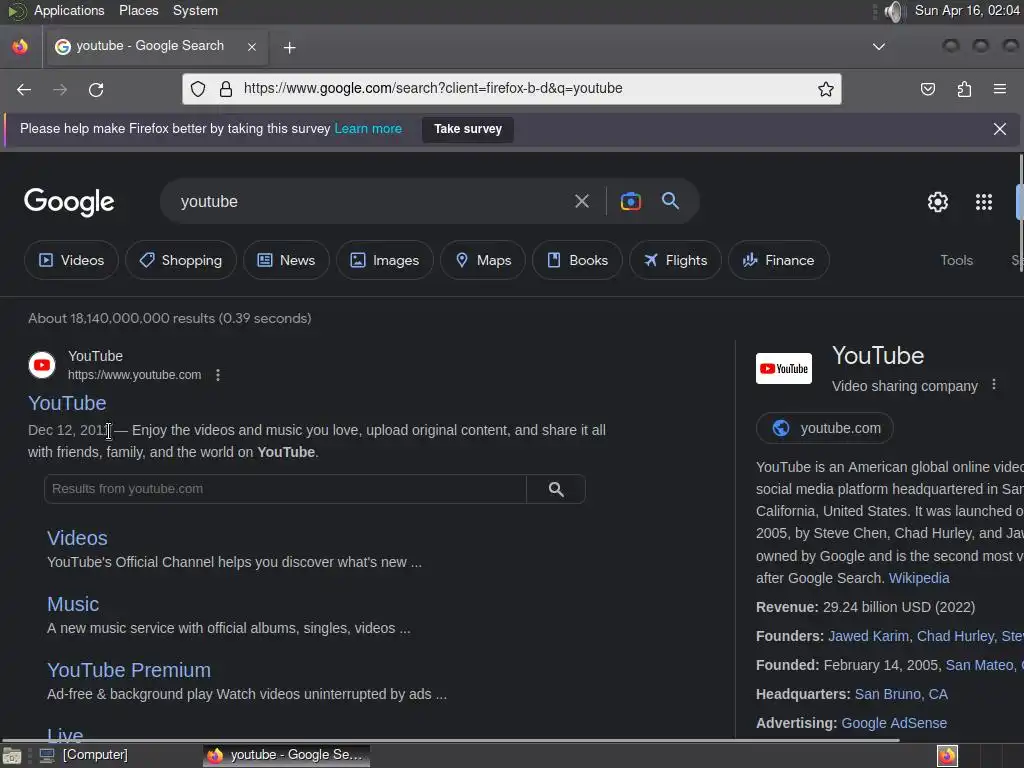This screenshot has width=1024, height=768.
Task: Bookmark this page with the star icon
Action: 825,89
